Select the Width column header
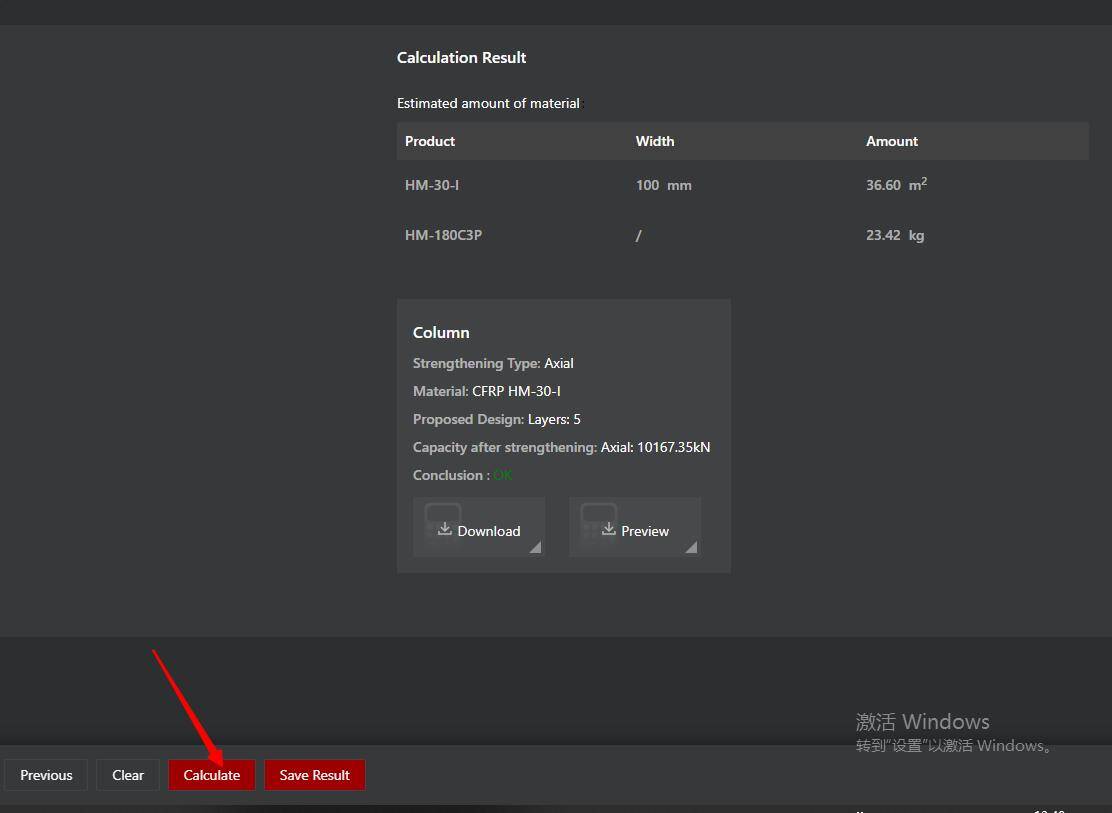The width and height of the screenshot is (1112, 813). (x=655, y=141)
